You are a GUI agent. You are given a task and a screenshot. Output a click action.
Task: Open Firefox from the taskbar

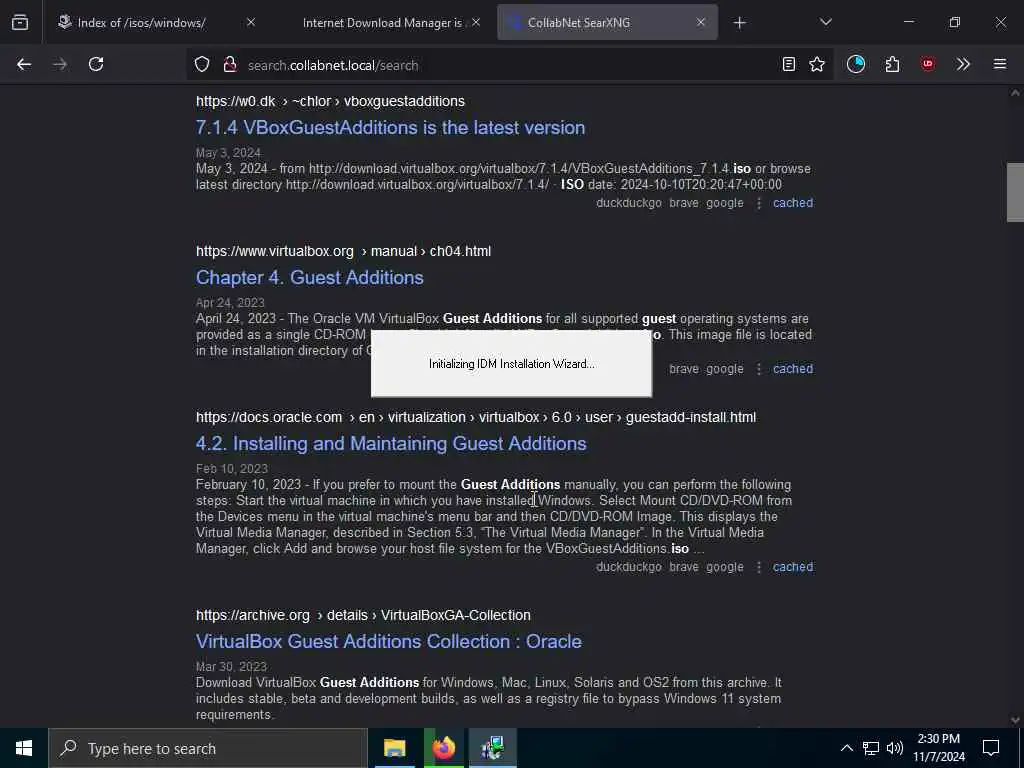443,748
